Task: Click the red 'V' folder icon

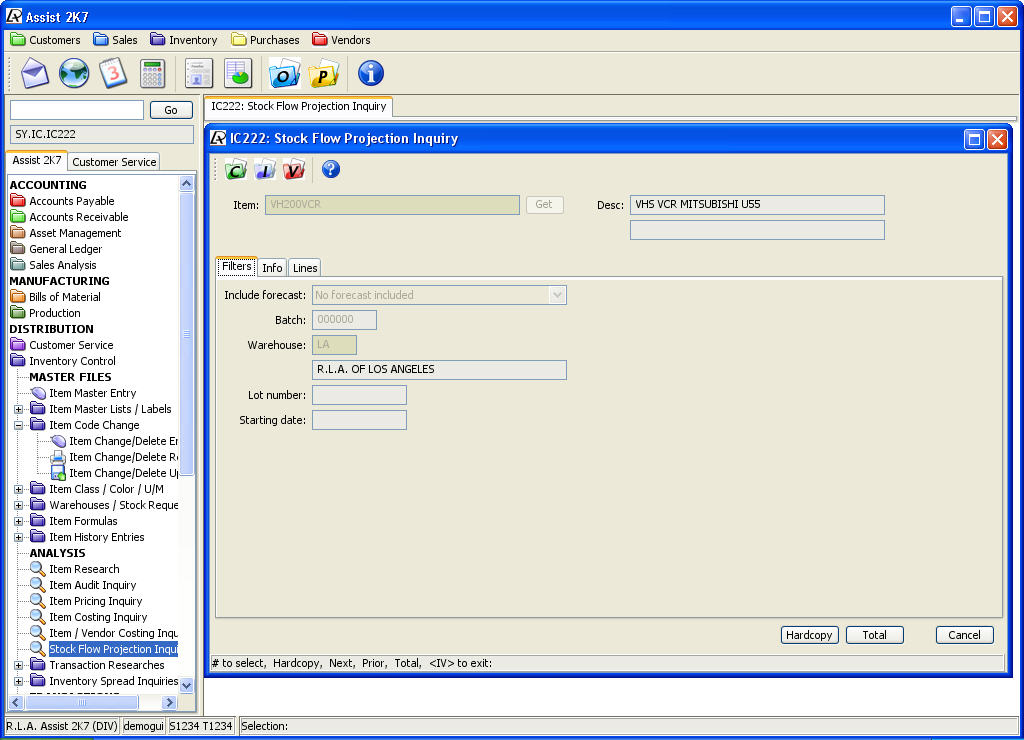Action: [x=293, y=170]
